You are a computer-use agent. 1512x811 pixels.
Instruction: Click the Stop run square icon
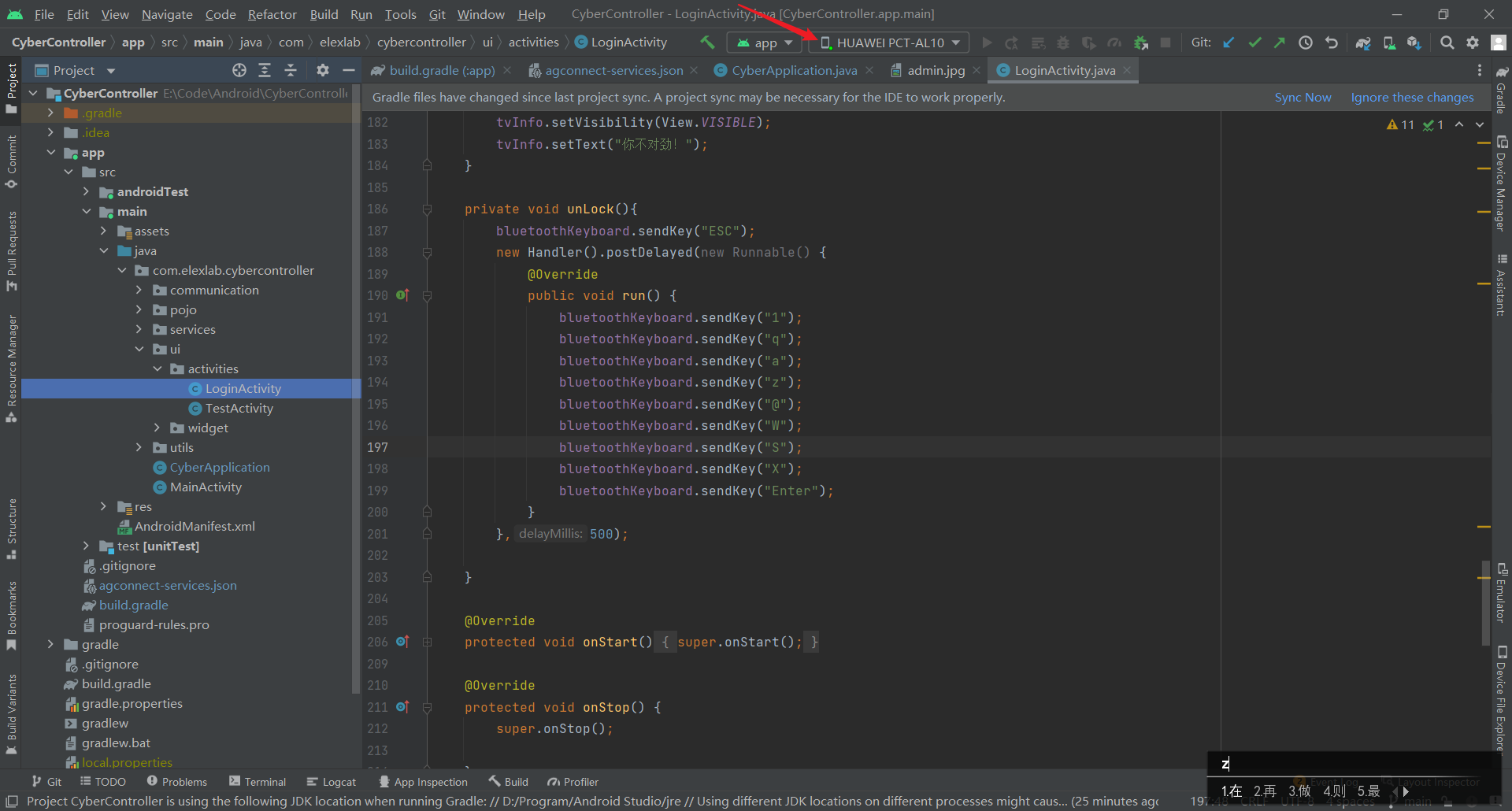[x=1165, y=43]
